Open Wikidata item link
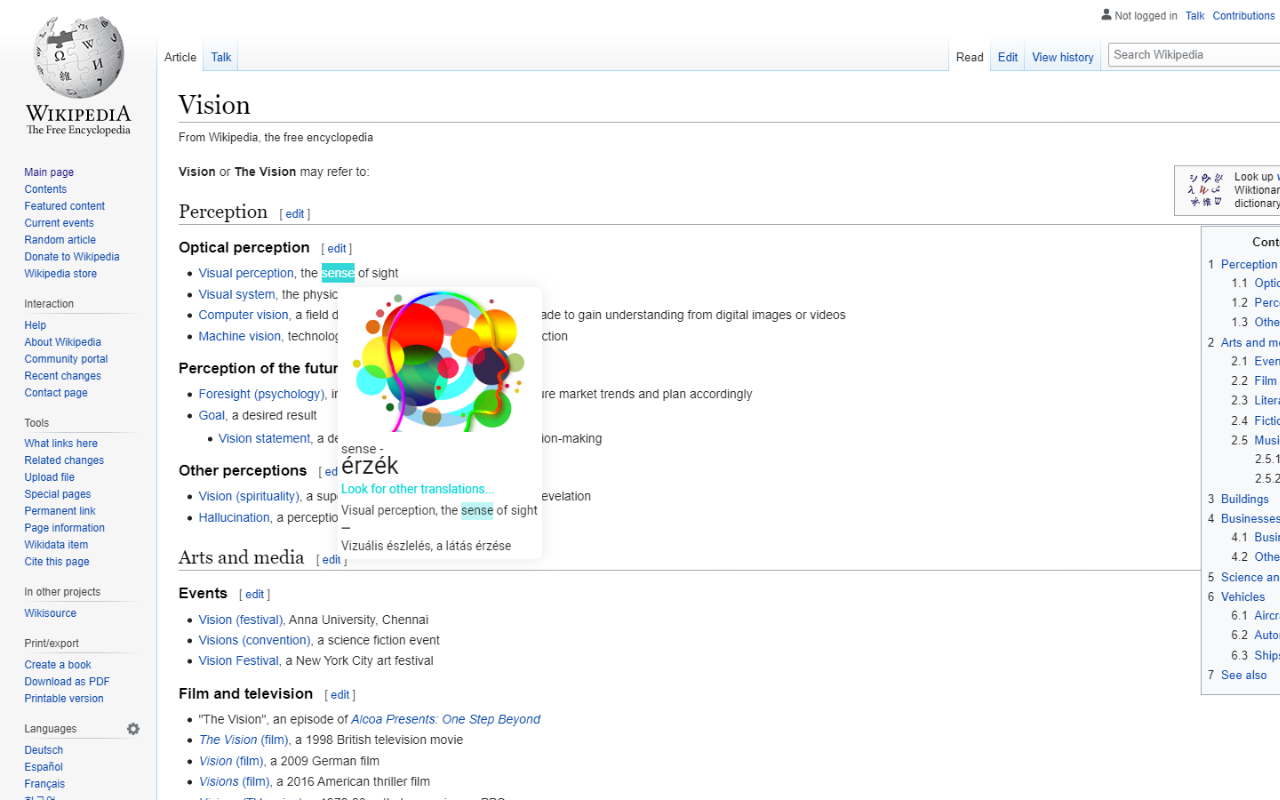The image size is (1280, 800). (56, 545)
